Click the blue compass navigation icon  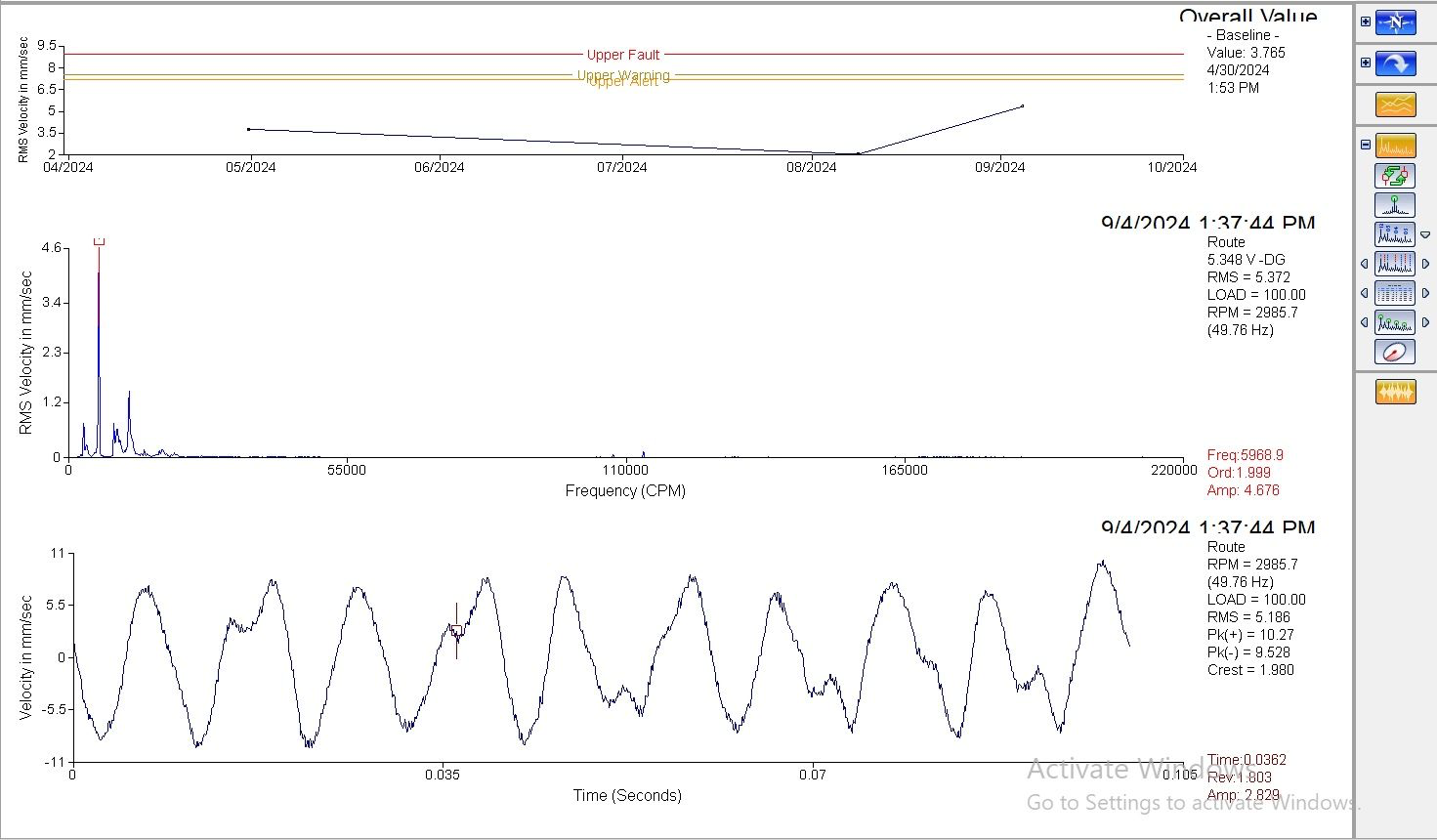[1395, 22]
